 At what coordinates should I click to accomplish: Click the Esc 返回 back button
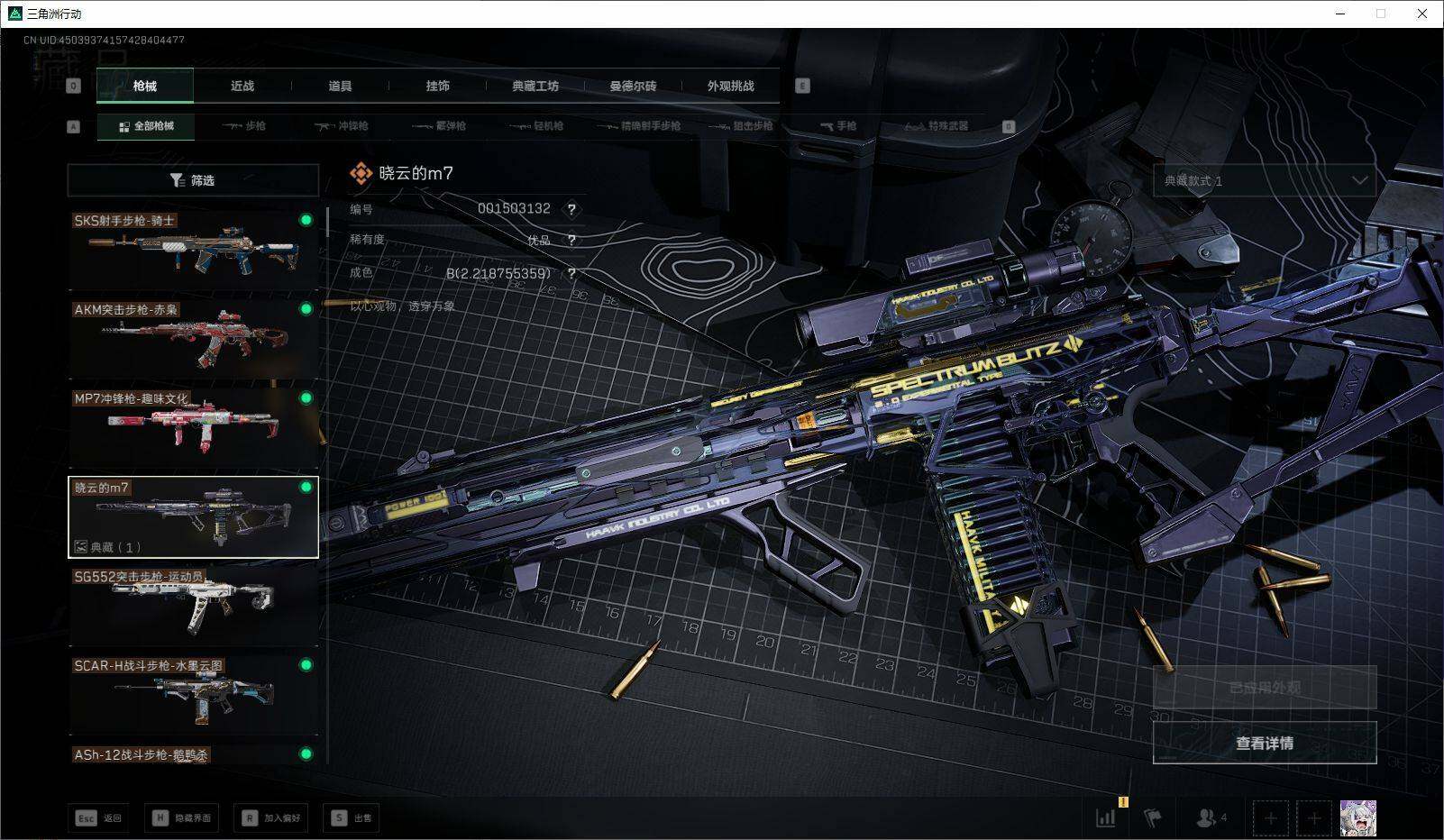tap(98, 817)
